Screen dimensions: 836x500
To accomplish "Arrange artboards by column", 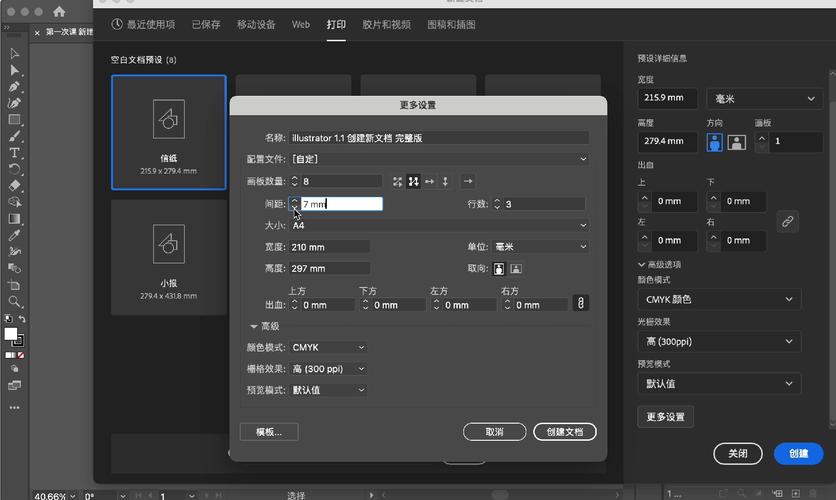I will 445,182.
